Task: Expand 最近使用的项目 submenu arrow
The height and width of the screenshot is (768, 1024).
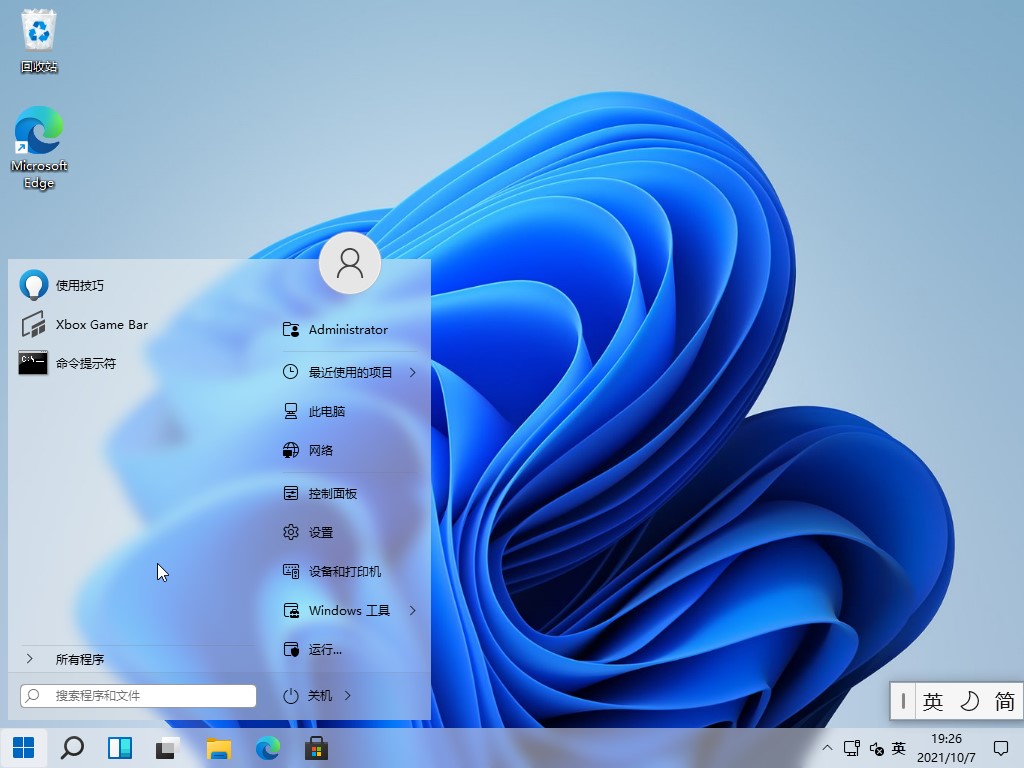Action: (412, 372)
